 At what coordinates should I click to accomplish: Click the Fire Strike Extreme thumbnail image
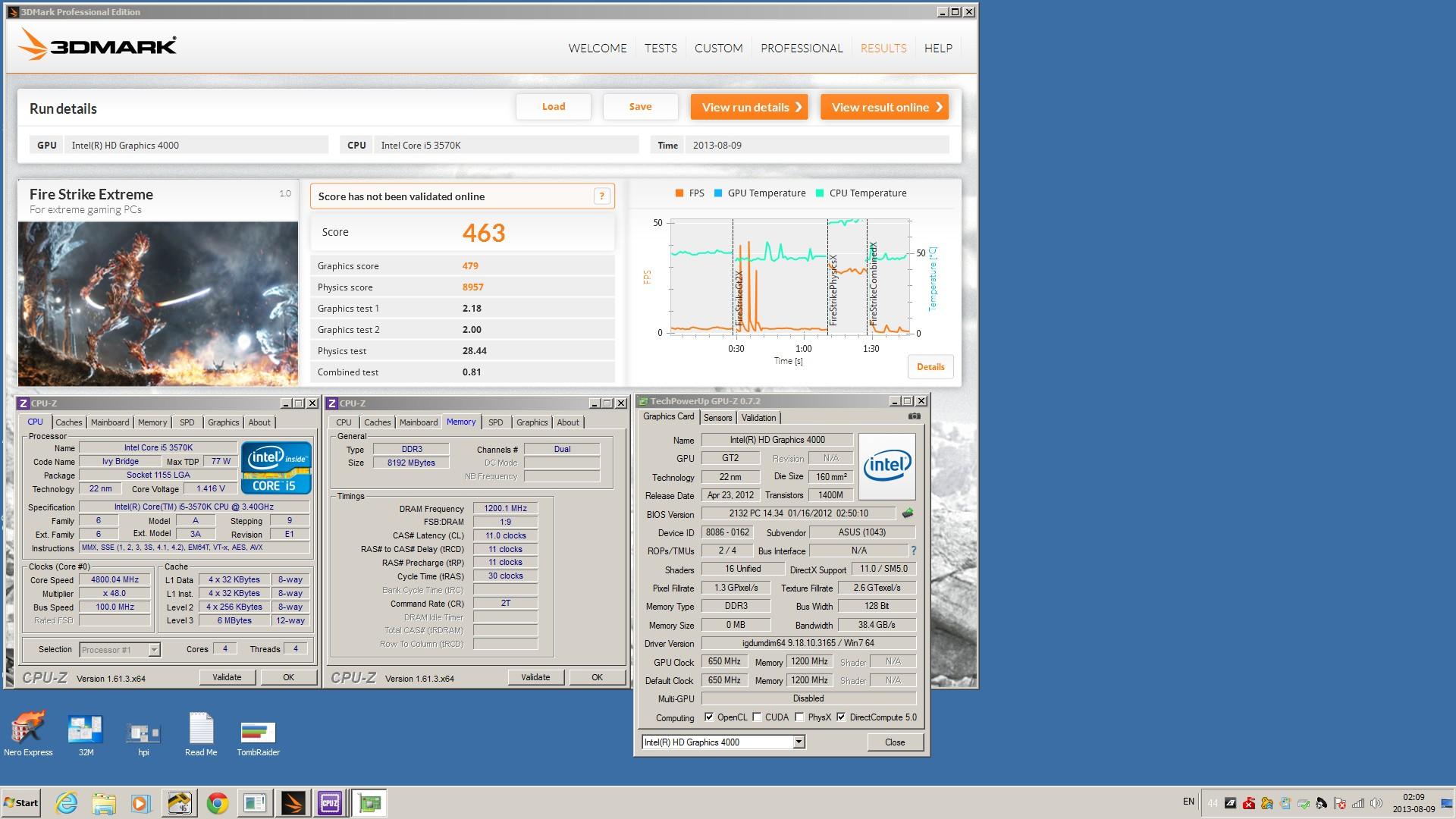click(x=158, y=303)
